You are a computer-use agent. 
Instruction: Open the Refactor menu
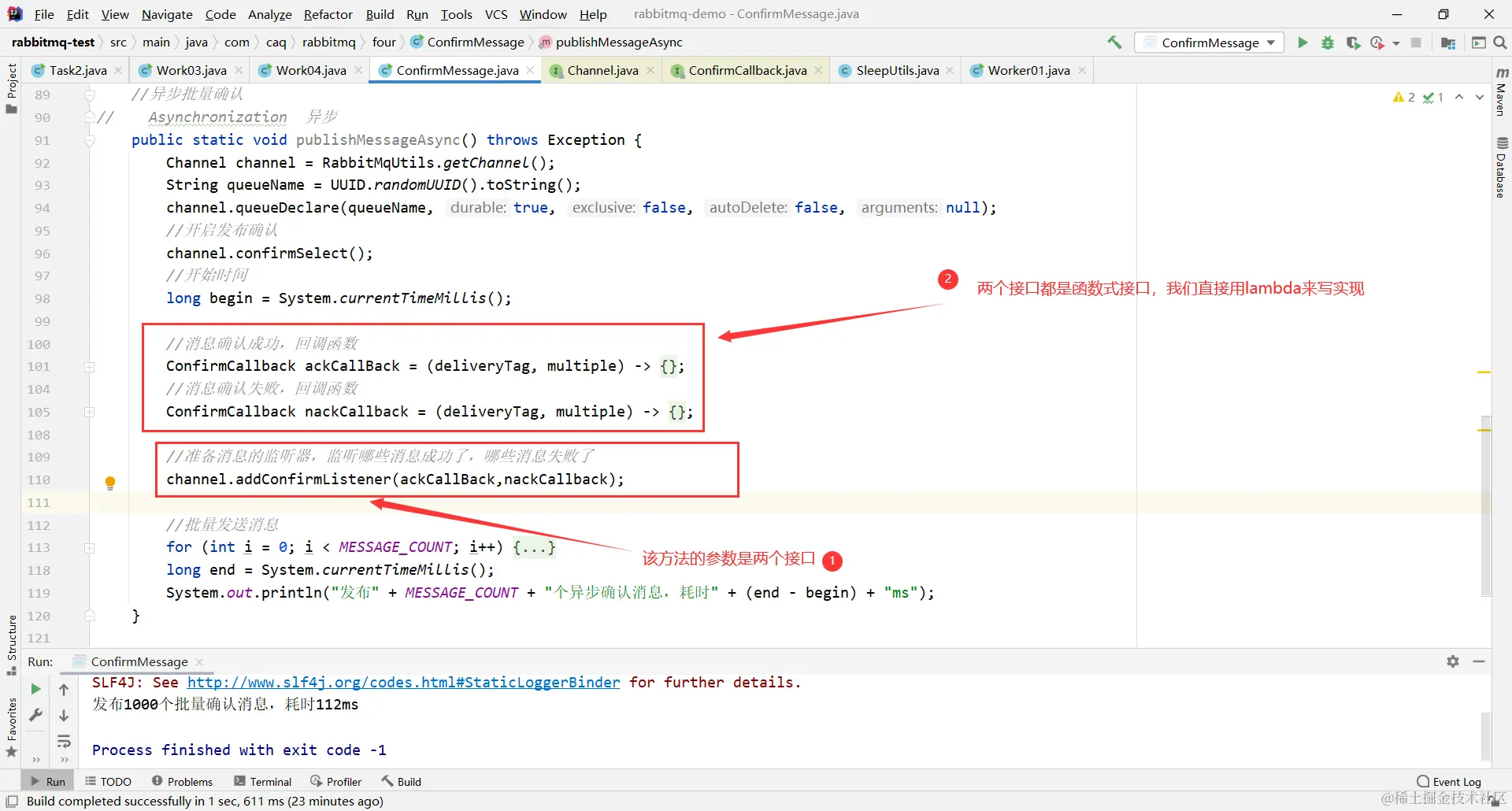pyautogui.click(x=328, y=14)
